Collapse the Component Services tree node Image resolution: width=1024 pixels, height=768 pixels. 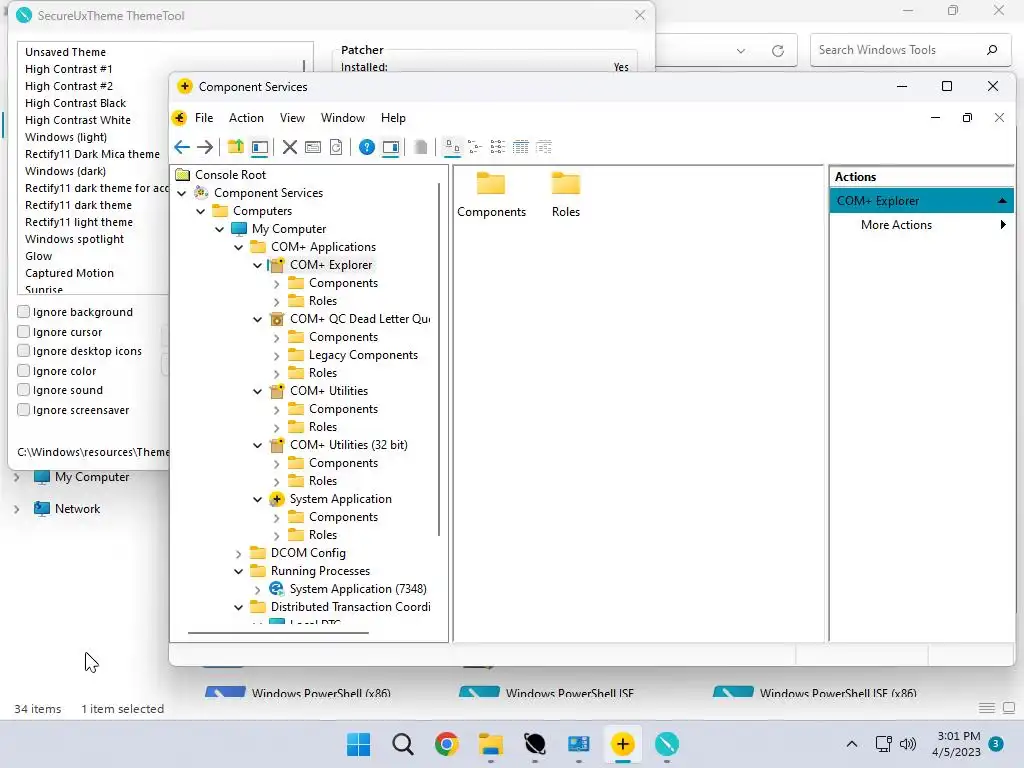tap(182, 193)
